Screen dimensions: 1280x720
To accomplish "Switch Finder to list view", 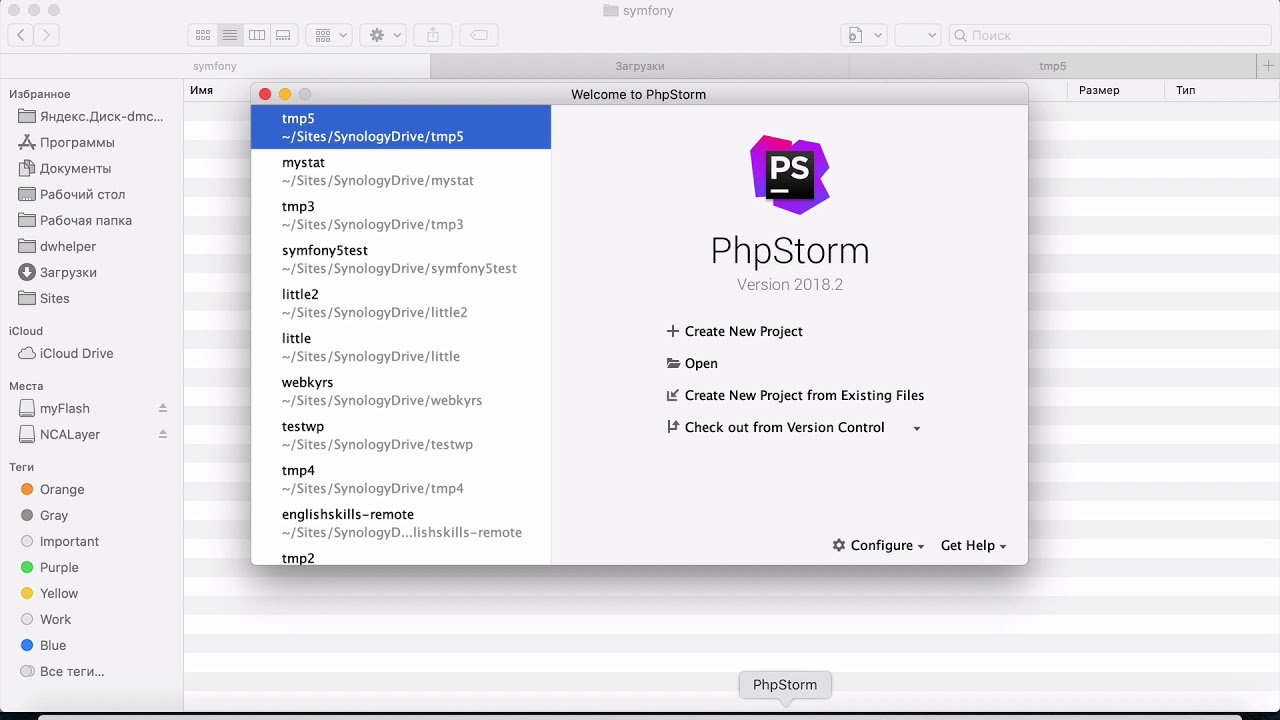I will pyautogui.click(x=230, y=35).
